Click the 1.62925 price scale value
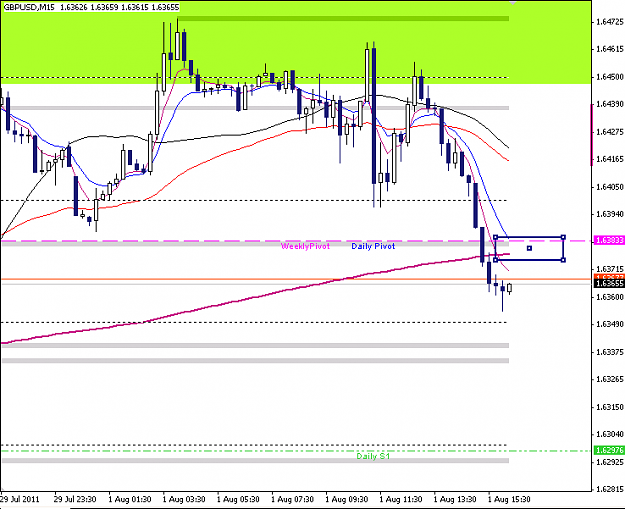This screenshot has width=625, height=509. [x=610, y=462]
